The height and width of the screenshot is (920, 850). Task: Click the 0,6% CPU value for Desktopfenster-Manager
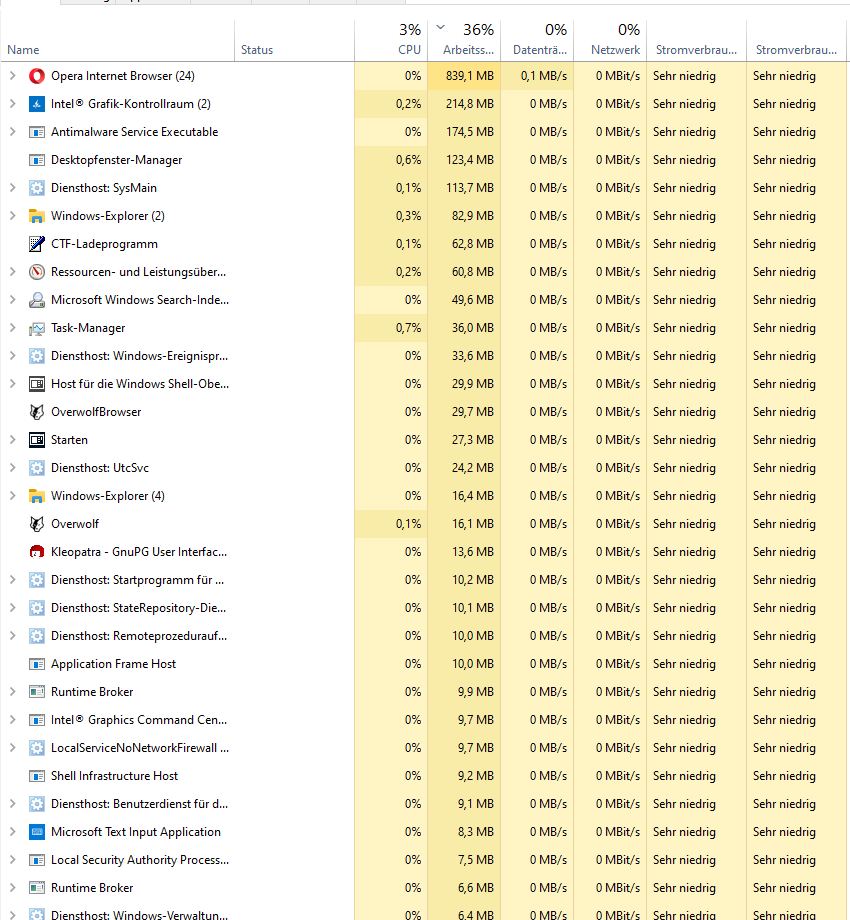(408, 160)
